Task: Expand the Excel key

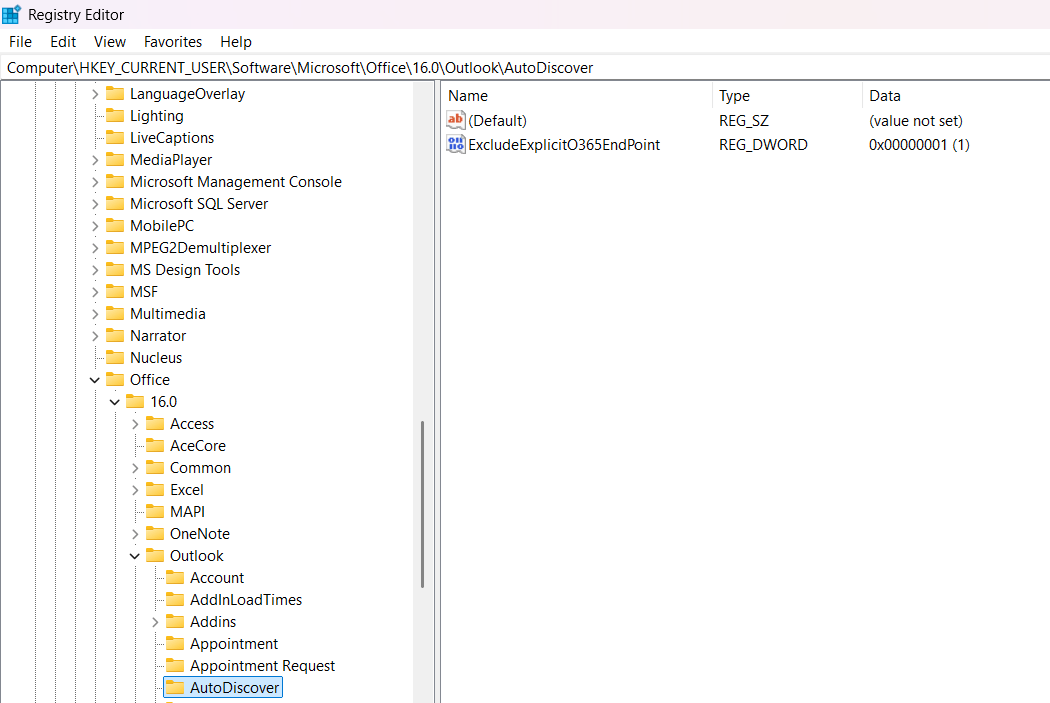Action: [x=135, y=490]
